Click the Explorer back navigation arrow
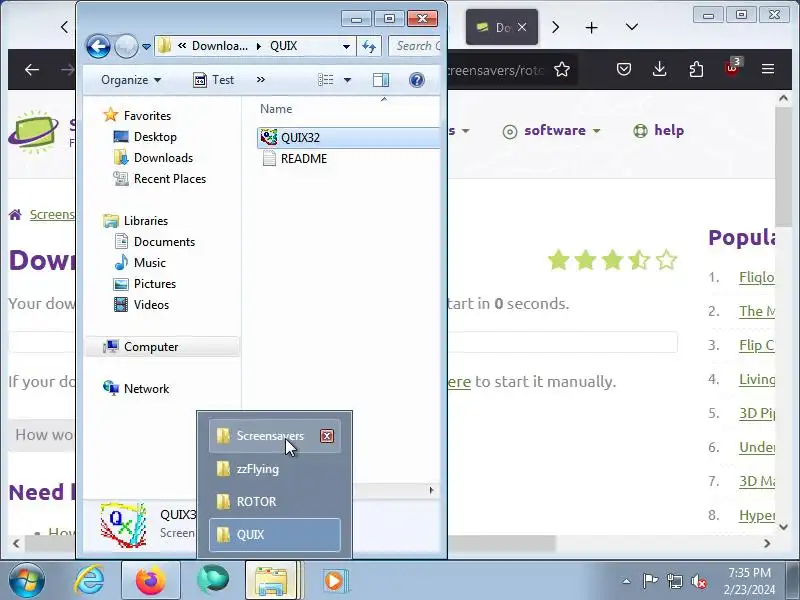 tap(98, 46)
